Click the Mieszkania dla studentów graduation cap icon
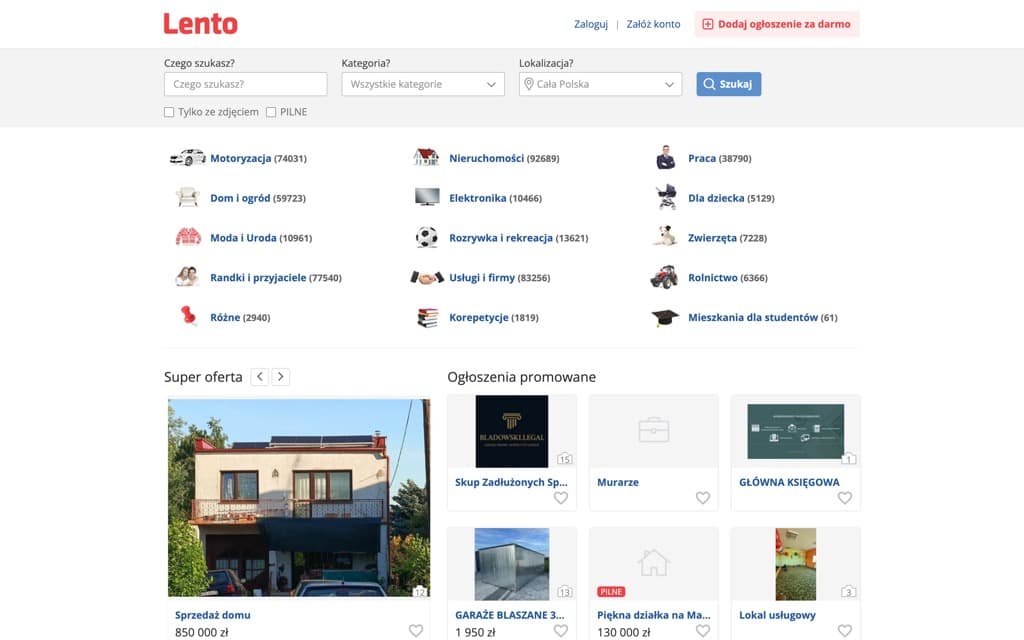 [x=665, y=317]
